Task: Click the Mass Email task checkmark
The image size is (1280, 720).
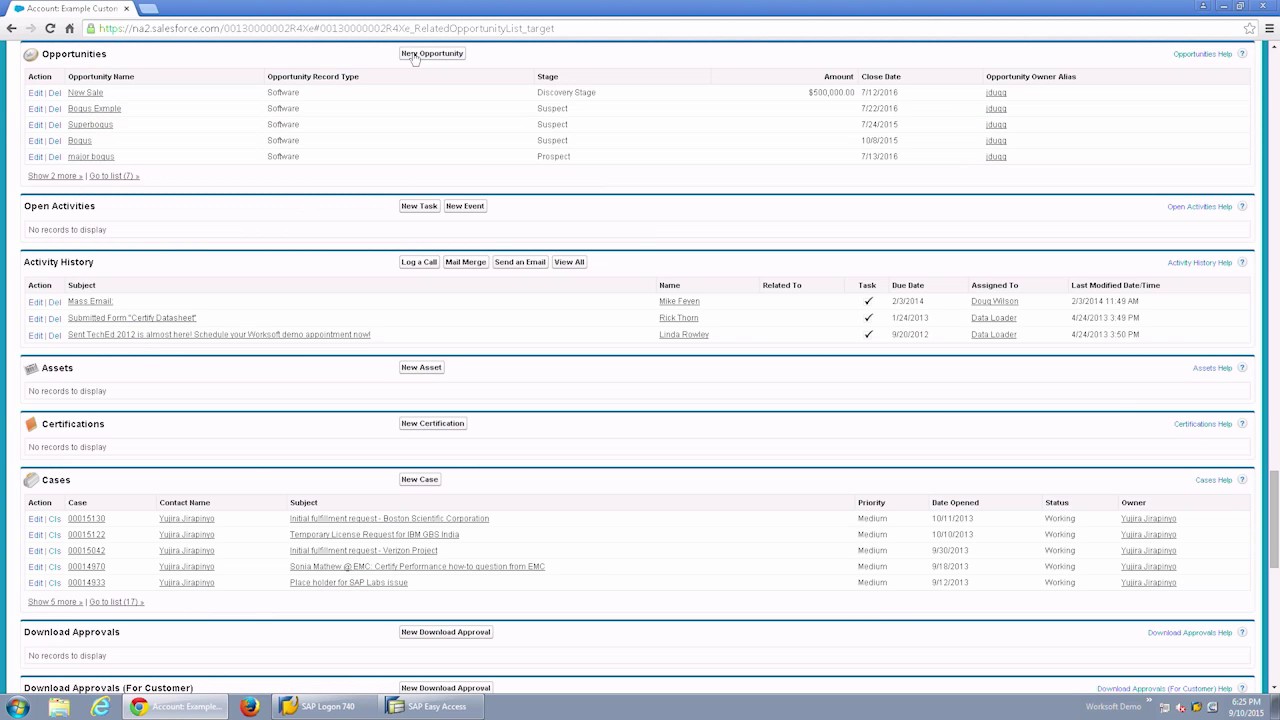Action: [x=868, y=301]
